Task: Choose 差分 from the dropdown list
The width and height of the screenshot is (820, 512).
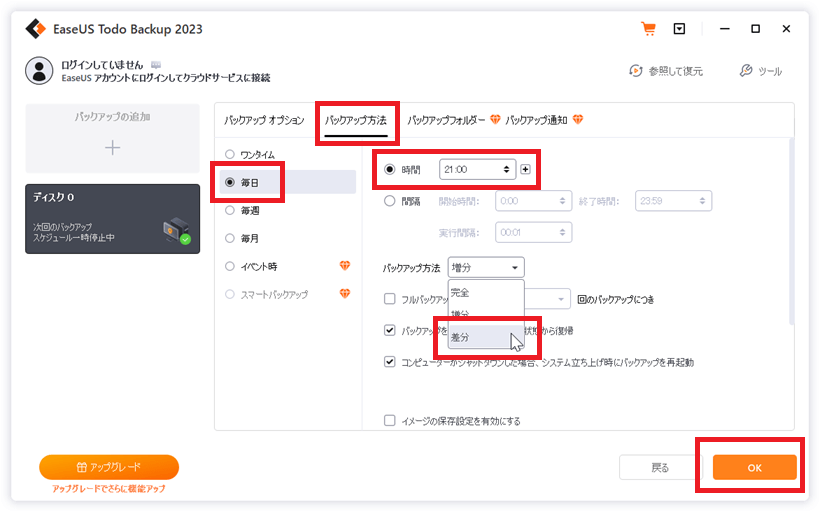Action: pyautogui.click(x=461, y=337)
